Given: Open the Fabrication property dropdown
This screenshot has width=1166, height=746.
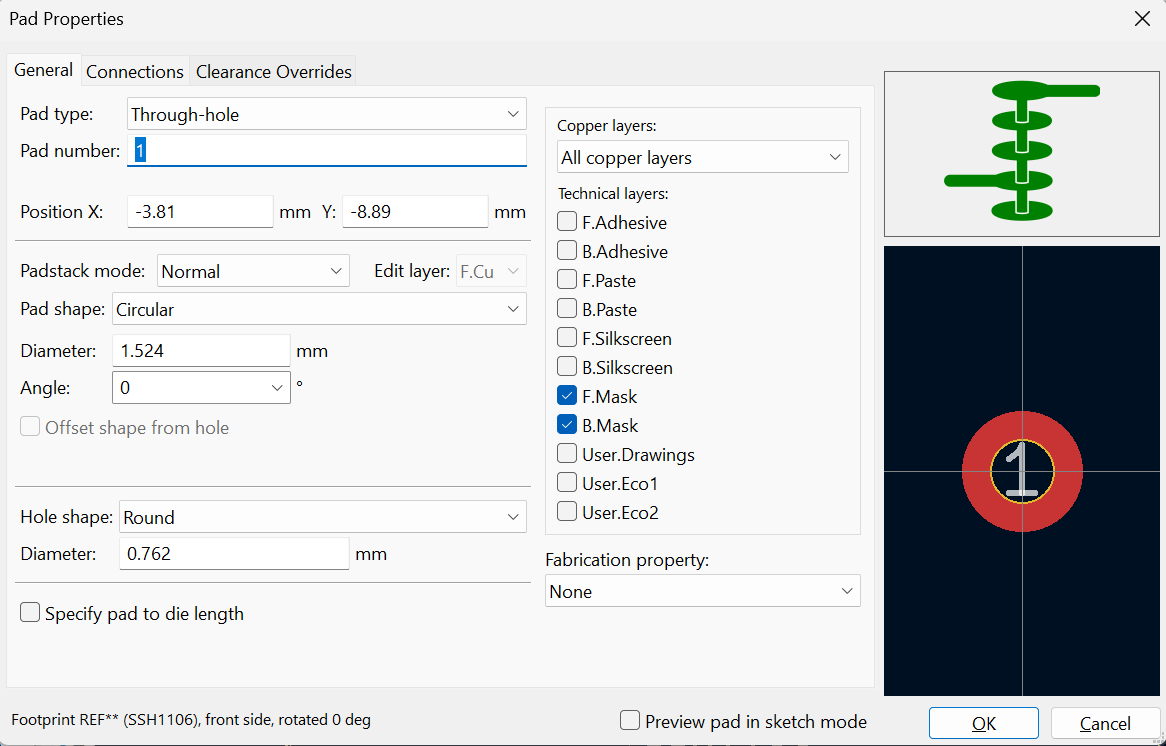Looking at the screenshot, I should (702, 591).
